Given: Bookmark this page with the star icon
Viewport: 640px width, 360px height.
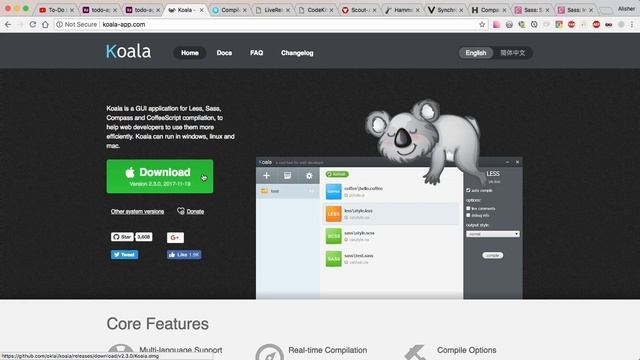Looking at the screenshot, I should pos(482,24).
